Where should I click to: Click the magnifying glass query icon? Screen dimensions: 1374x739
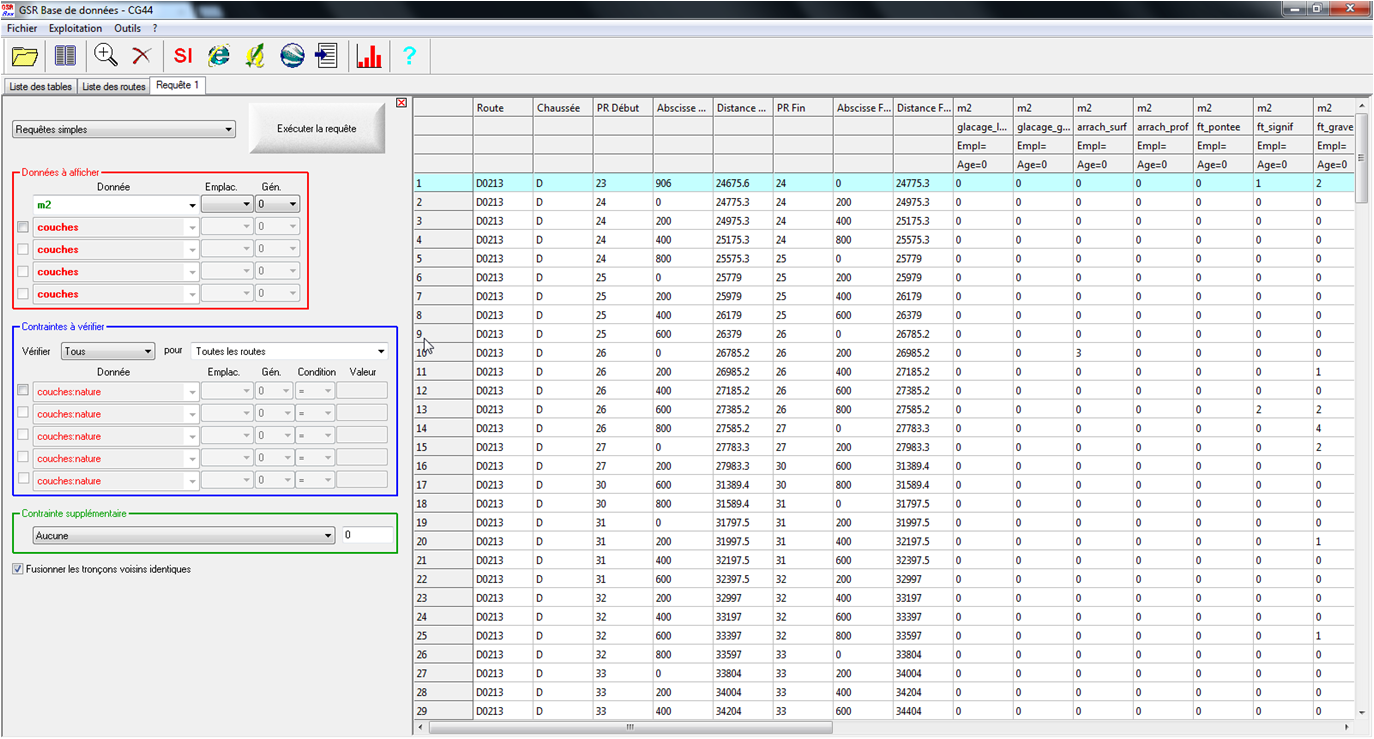coord(106,56)
